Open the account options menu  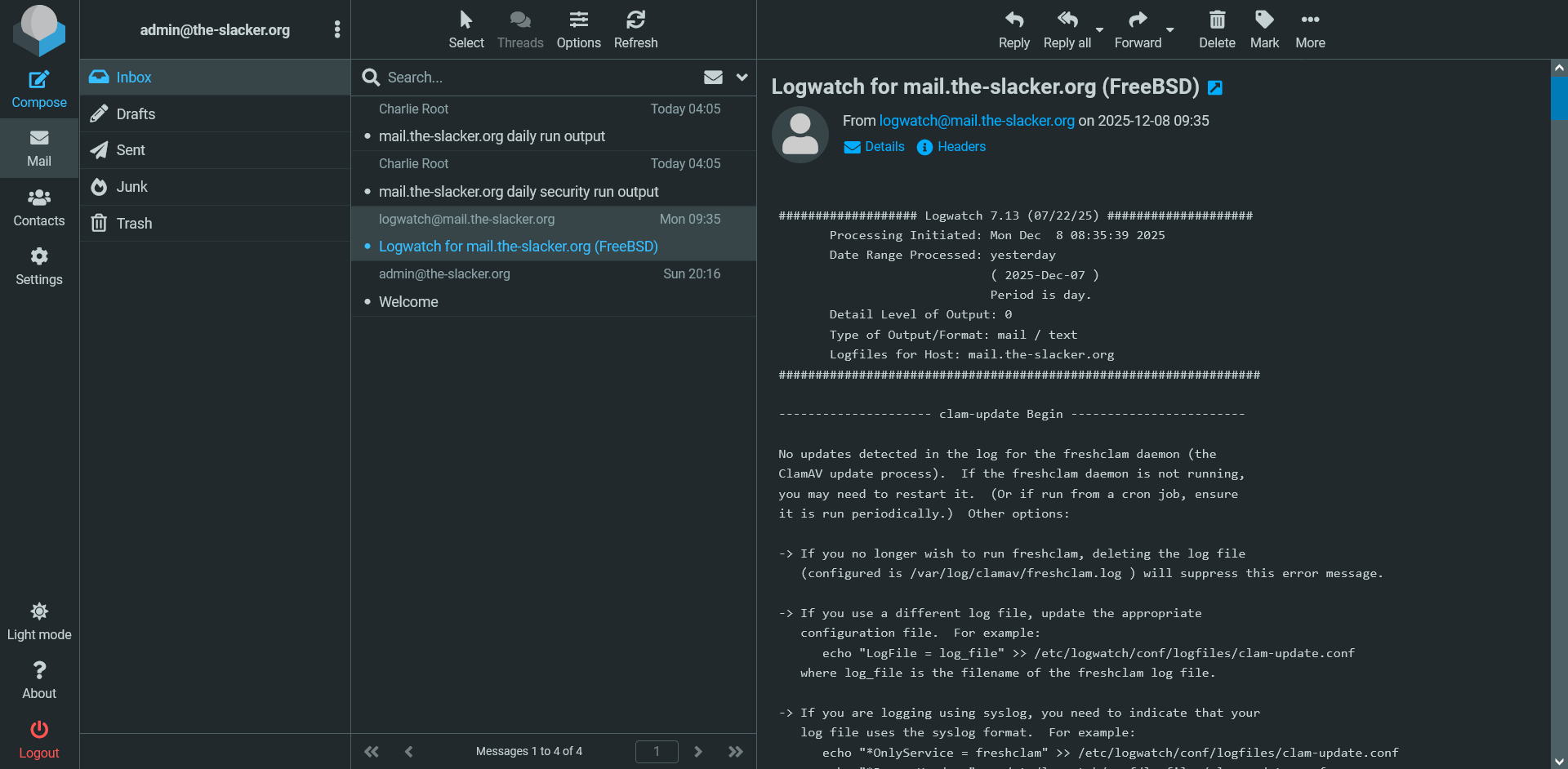pyautogui.click(x=336, y=29)
